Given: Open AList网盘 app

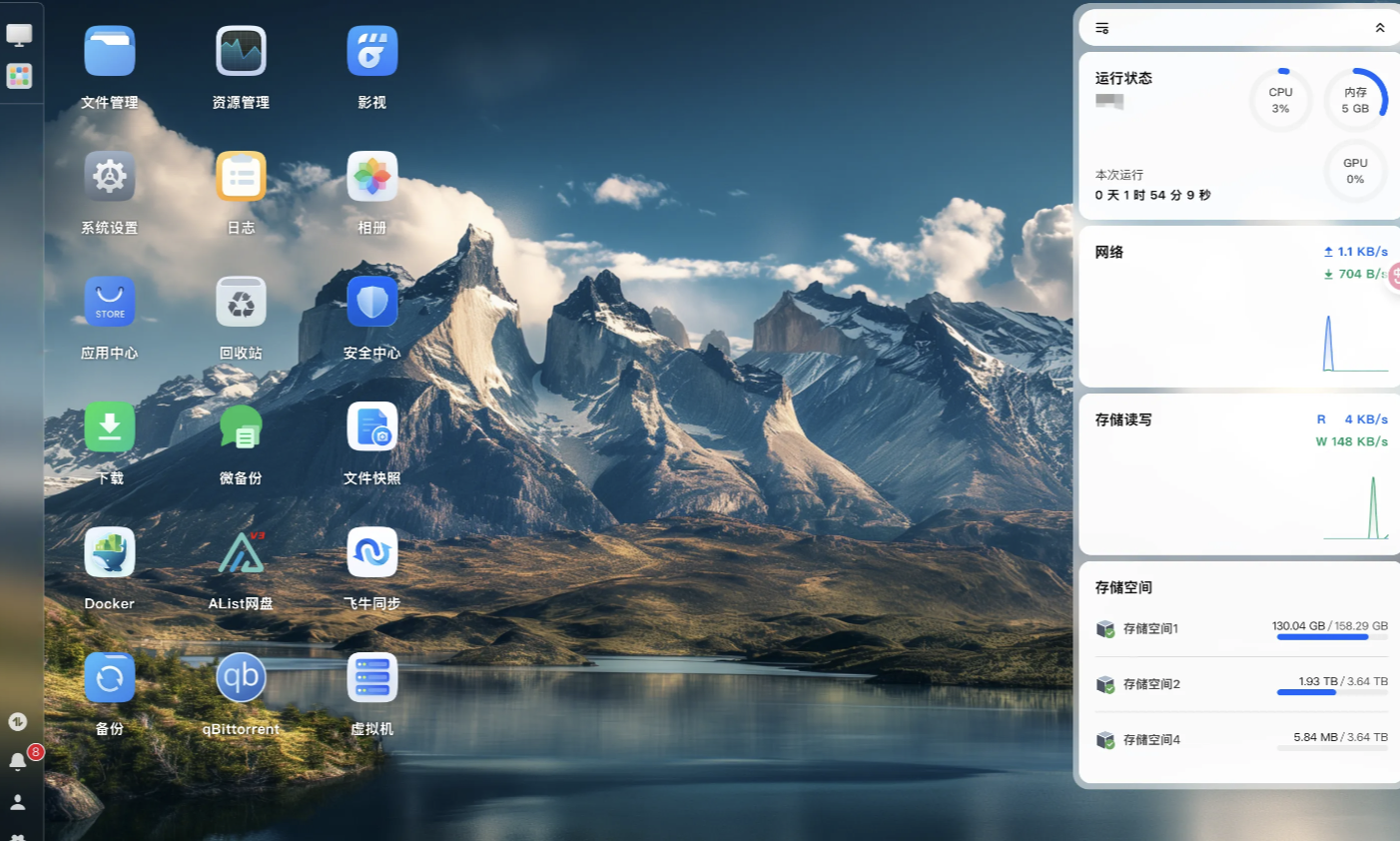Looking at the screenshot, I should coord(241,552).
